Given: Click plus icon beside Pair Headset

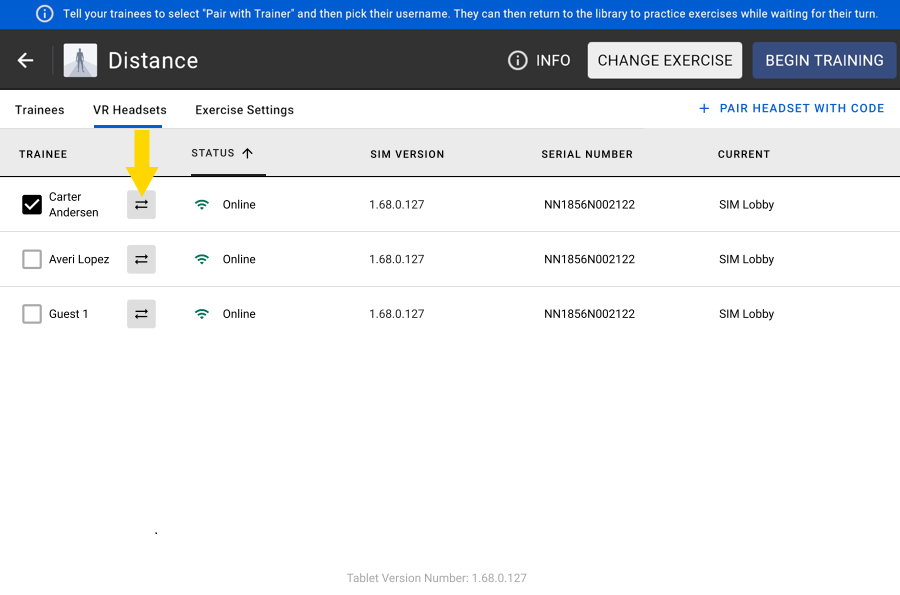Looking at the screenshot, I should tap(704, 109).
